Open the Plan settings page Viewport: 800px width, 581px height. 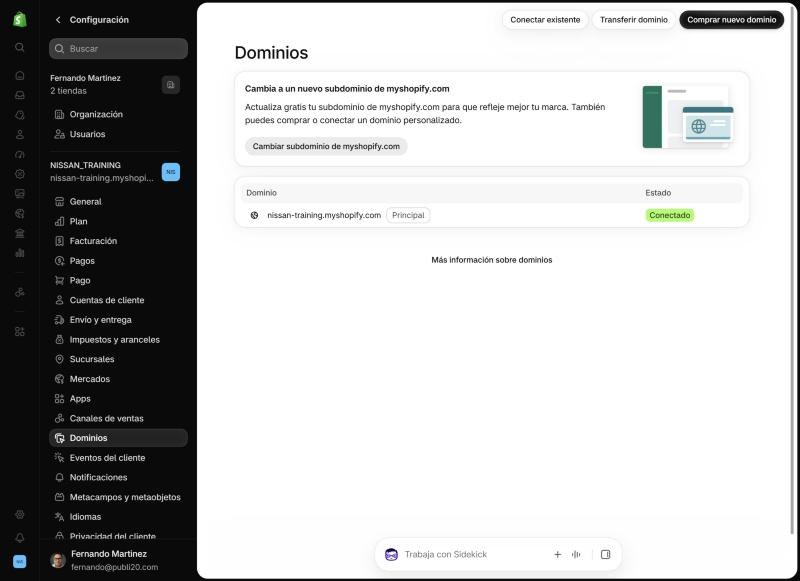tap(118, 221)
